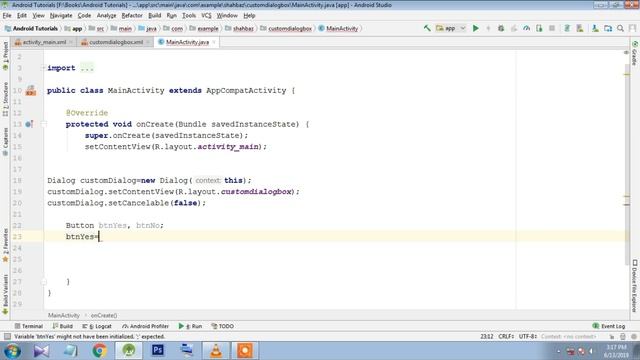Collapse the onCreate method fold marker at line 13

click(43, 124)
